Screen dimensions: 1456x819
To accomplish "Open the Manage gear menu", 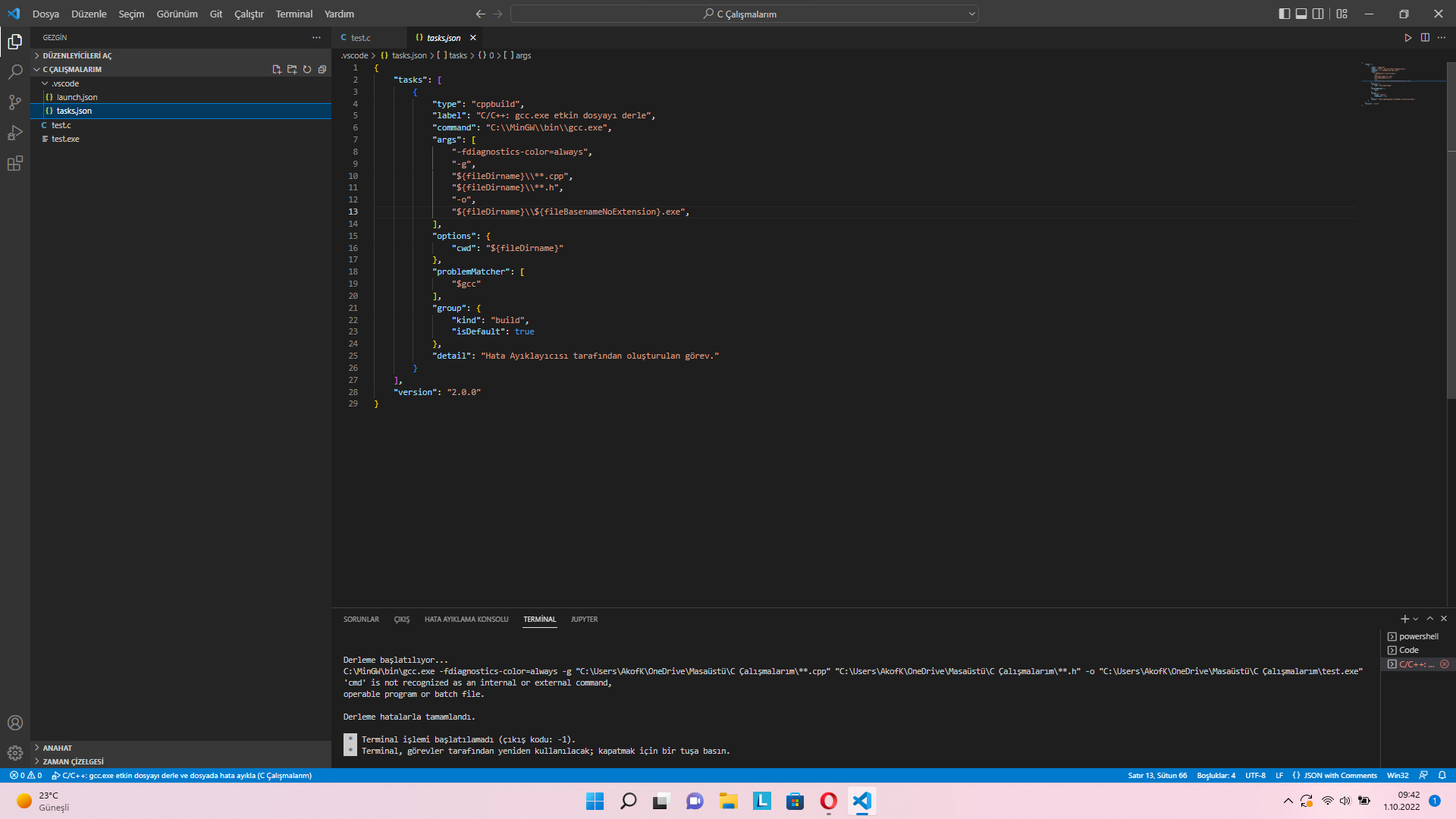I will [15, 753].
